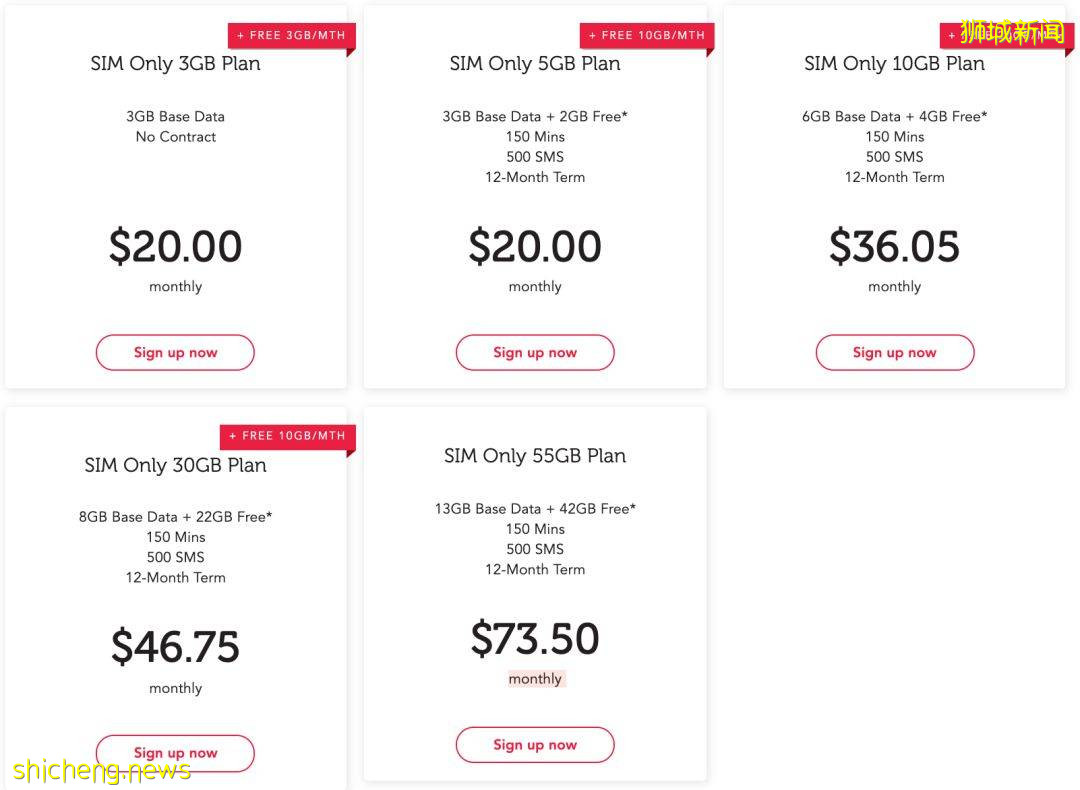The height and width of the screenshot is (790, 1080).
Task: Click the shicheng.news watermark
Action: pos(102,771)
